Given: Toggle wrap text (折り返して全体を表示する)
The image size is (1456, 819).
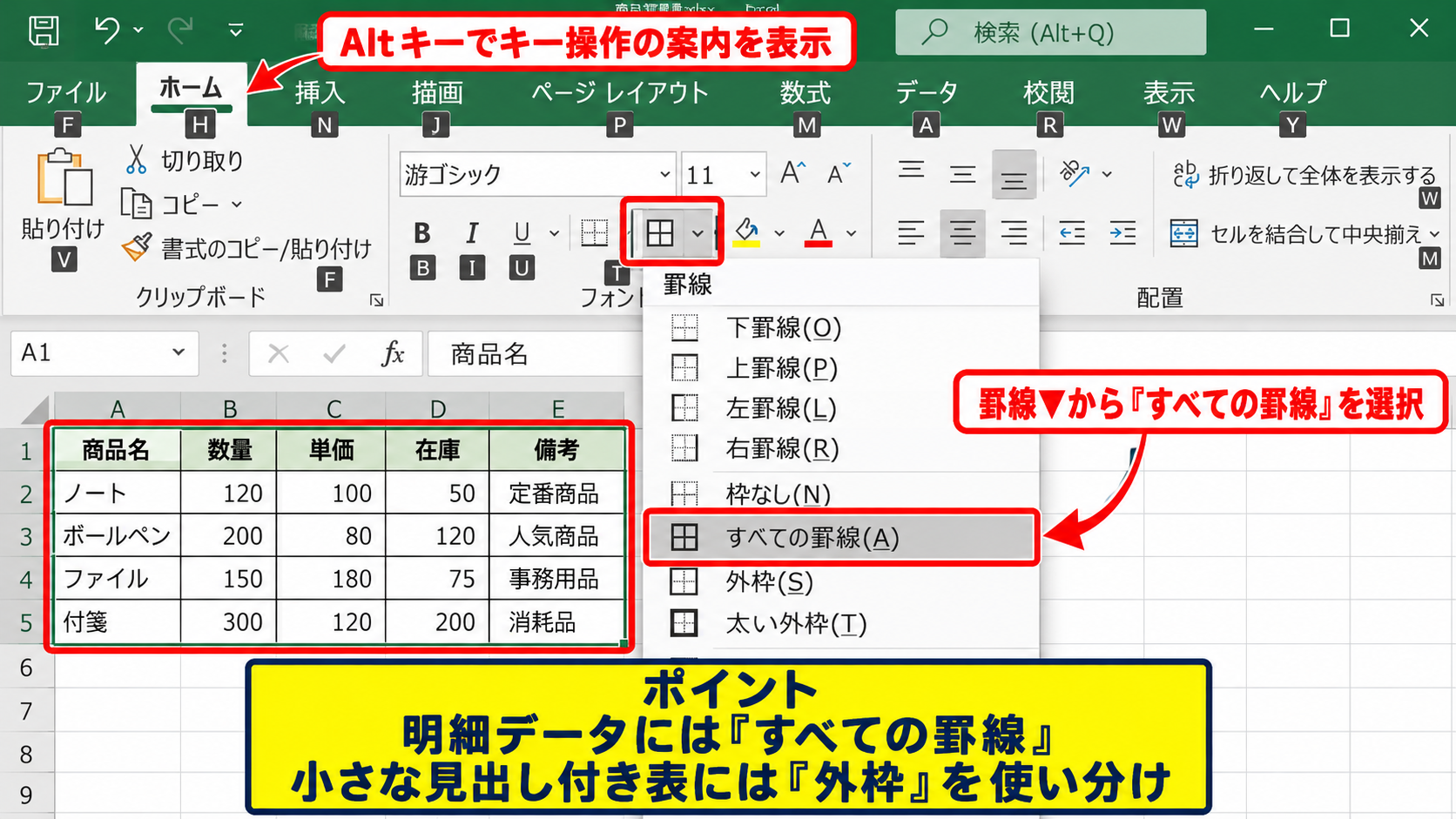Looking at the screenshot, I should (x=1304, y=175).
